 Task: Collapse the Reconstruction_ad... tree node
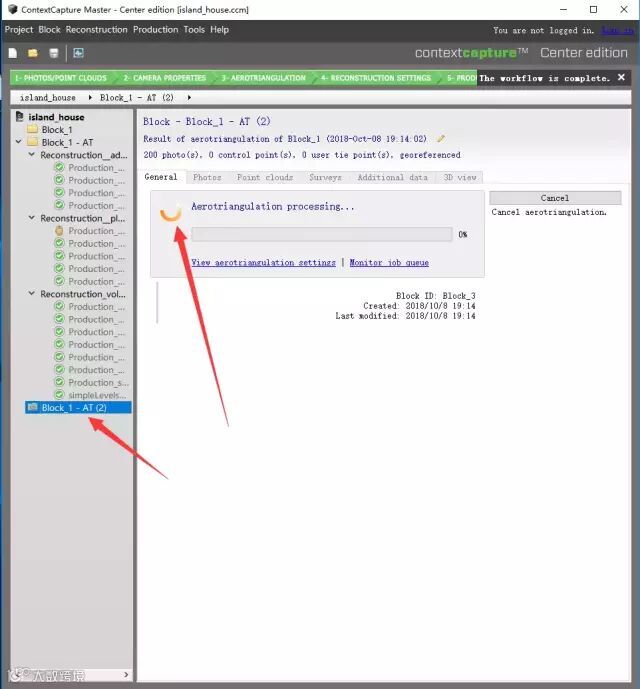(x=32, y=155)
